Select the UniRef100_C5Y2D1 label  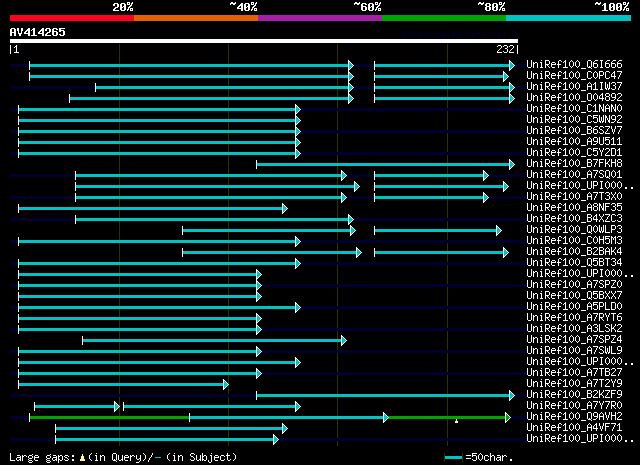coord(574,153)
